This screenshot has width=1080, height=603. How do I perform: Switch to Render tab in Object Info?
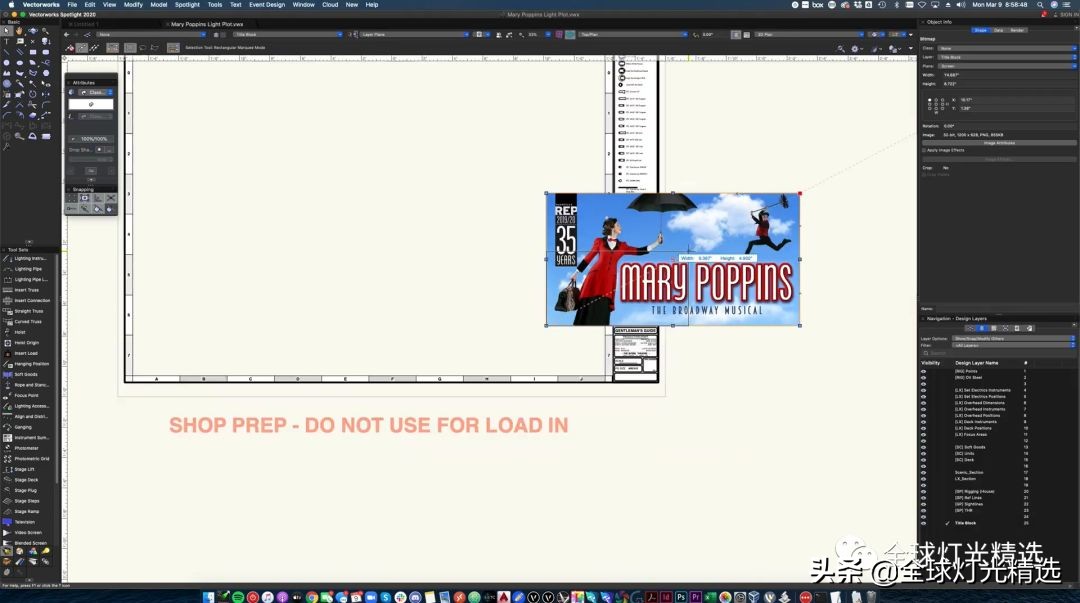click(x=1017, y=30)
